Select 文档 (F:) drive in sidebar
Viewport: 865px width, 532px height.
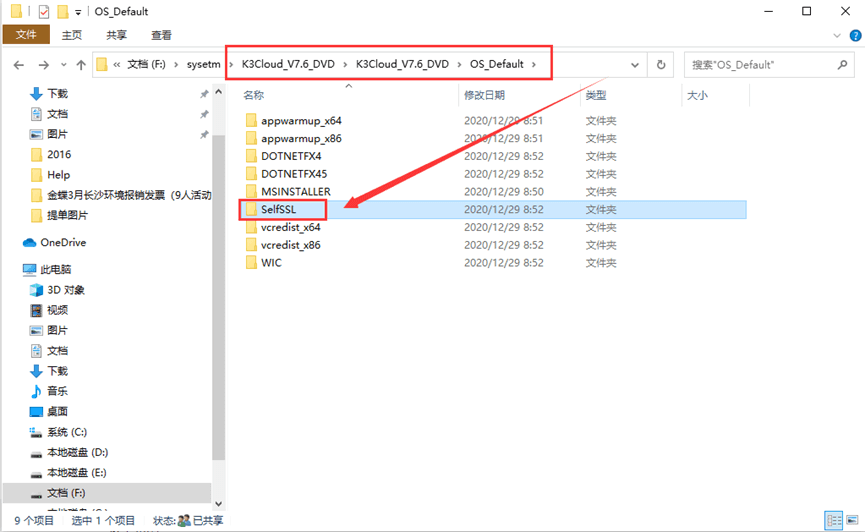tap(66, 493)
